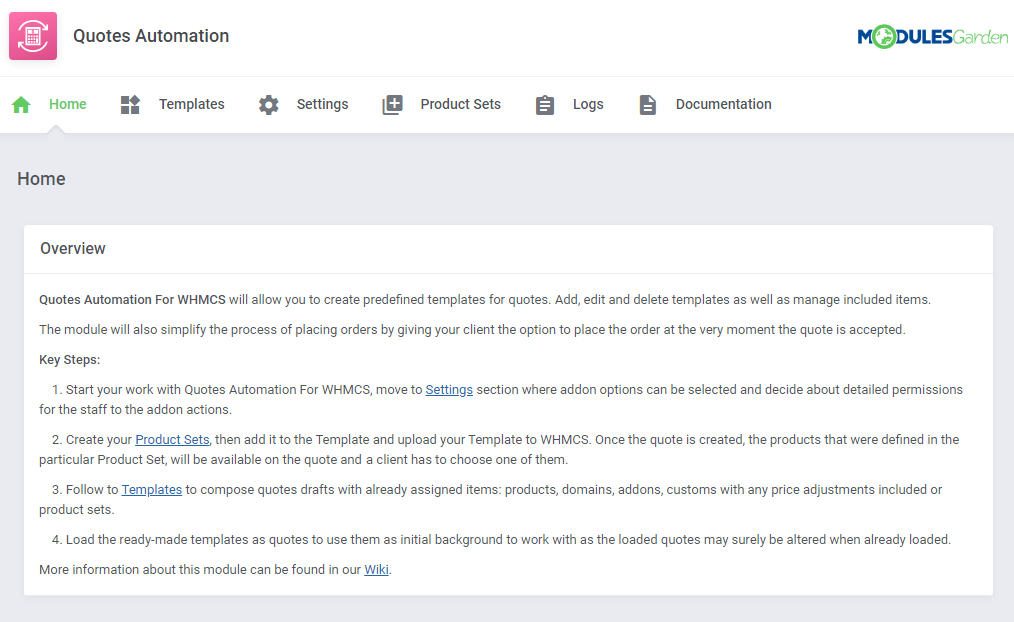
Task: Open the Wiki link
Action: tap(376, 570)
